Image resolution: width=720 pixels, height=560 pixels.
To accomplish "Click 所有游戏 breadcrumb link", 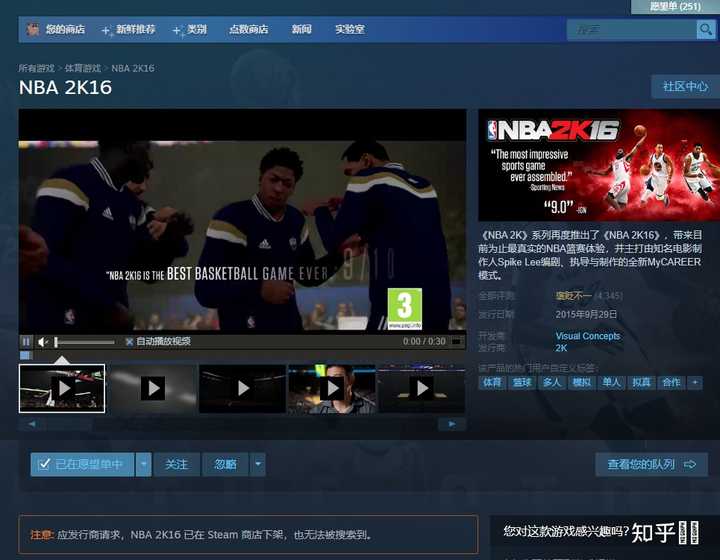I will tap(36, 68).
